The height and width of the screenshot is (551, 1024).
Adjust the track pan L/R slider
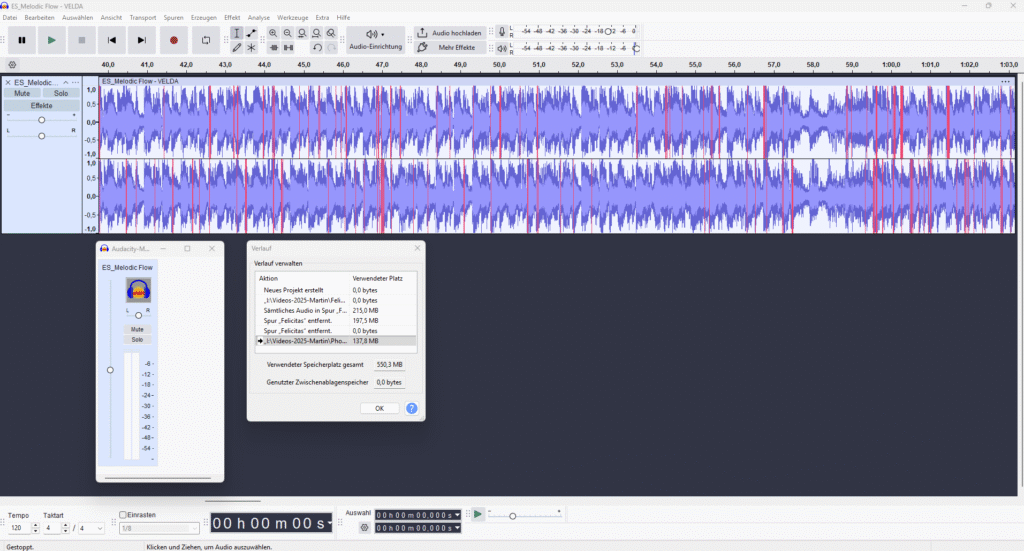point(42,136)
